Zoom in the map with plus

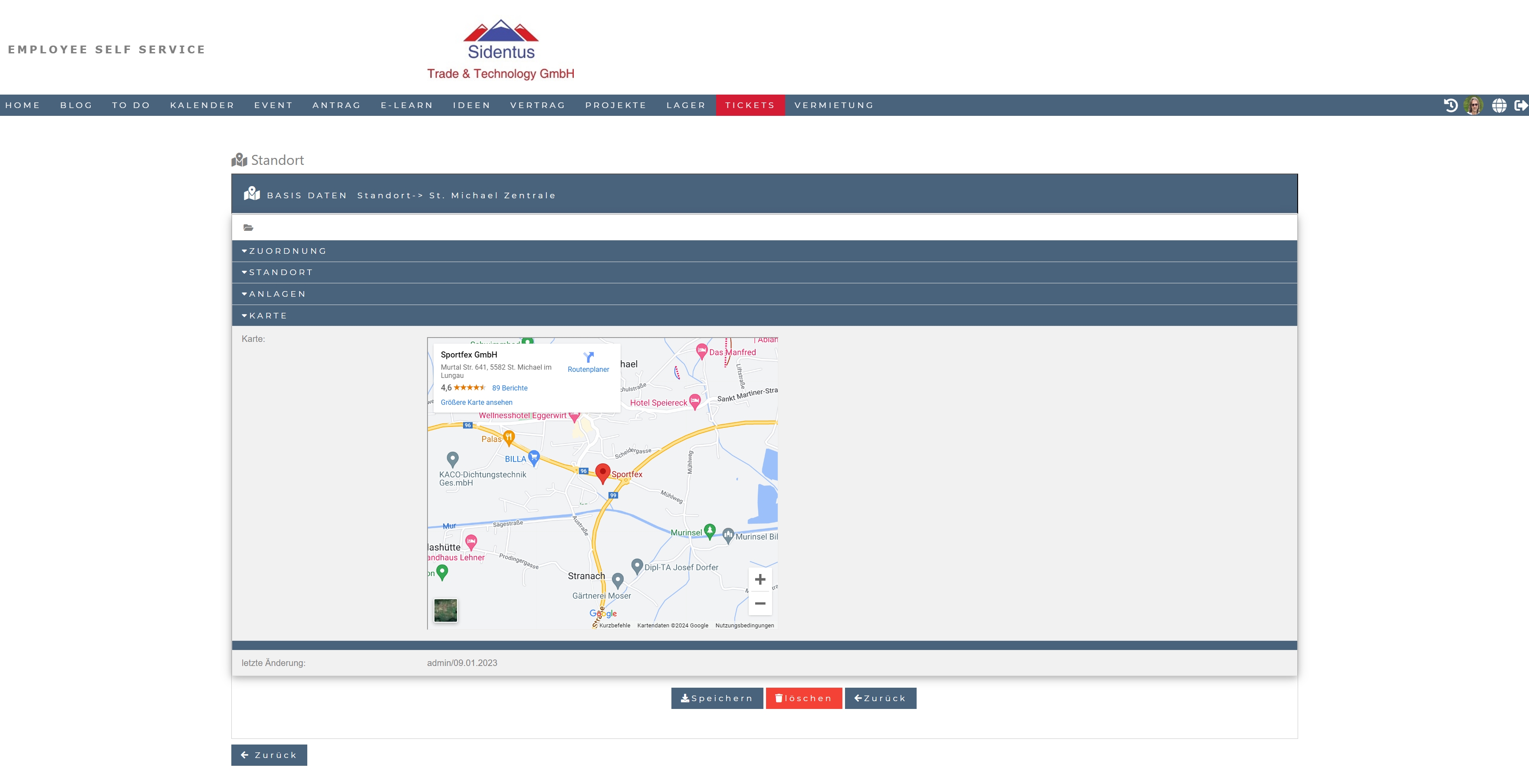[760, 579]
